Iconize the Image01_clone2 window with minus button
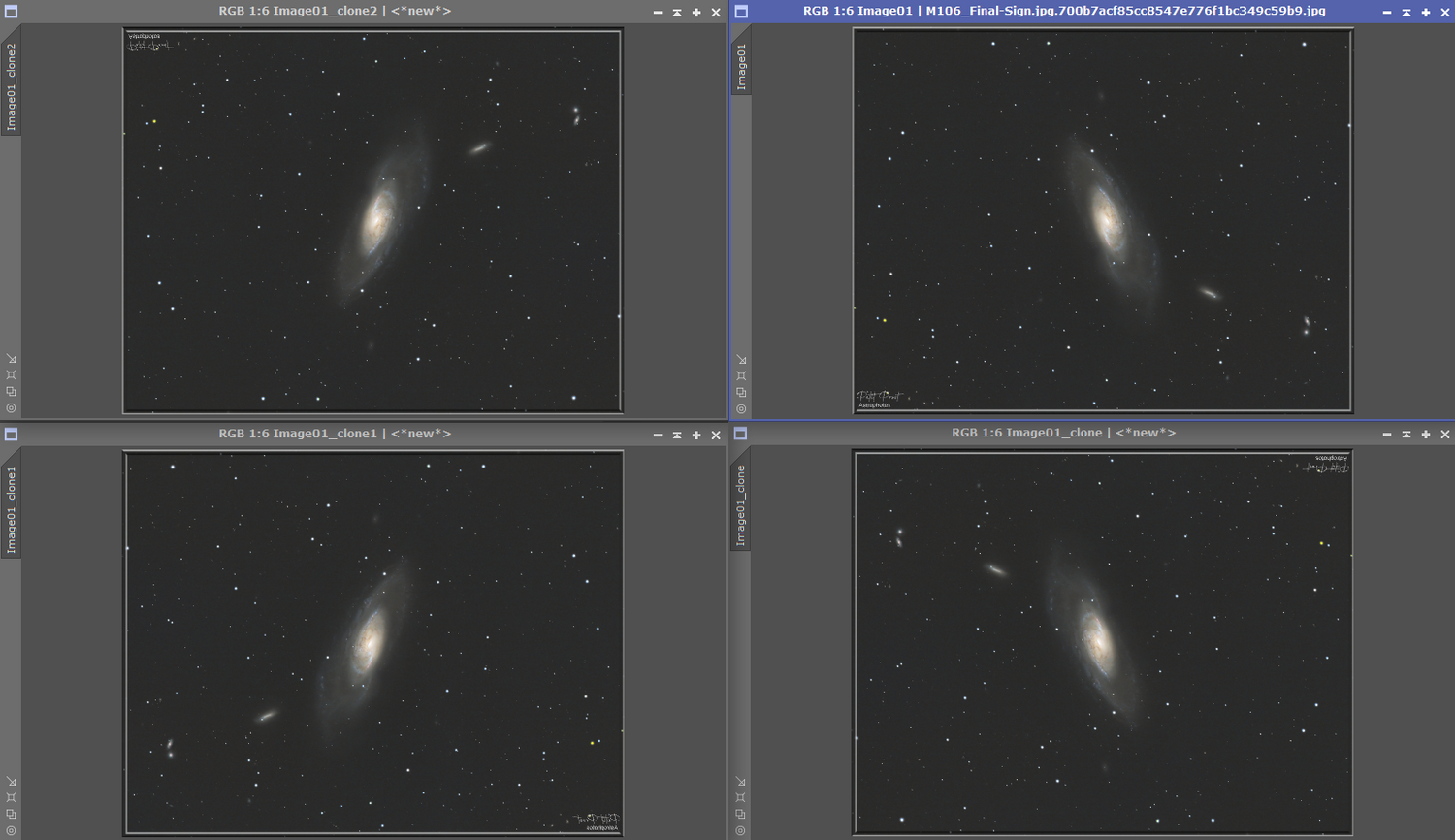The height and width of the screenshot is (840, 1455). pyautogui.click(x=658, y=13)
